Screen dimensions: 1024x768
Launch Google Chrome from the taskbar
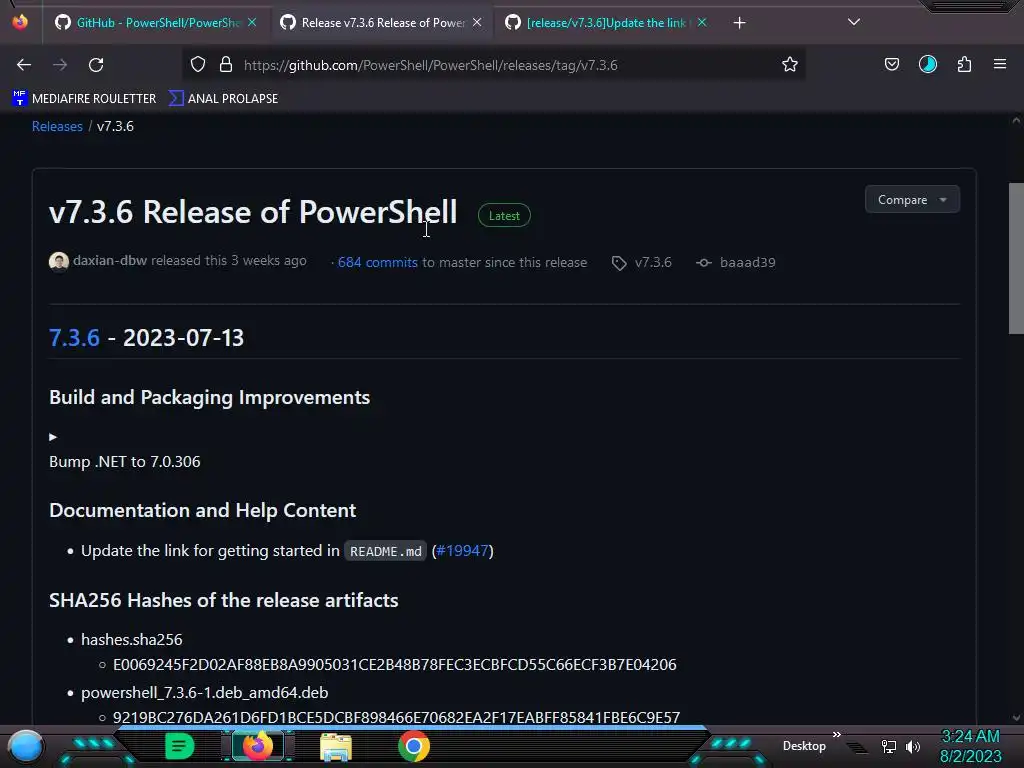[x=413, y=746]
